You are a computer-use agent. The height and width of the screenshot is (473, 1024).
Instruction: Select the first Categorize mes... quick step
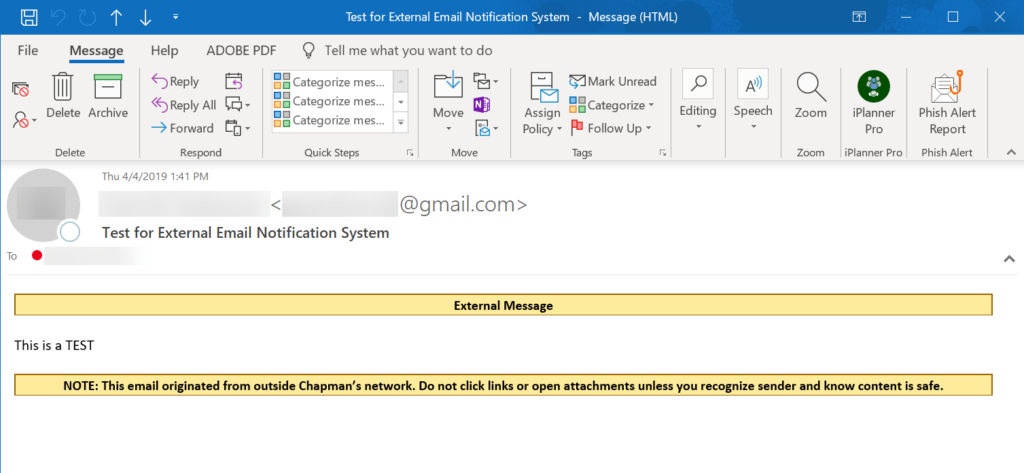332,82
